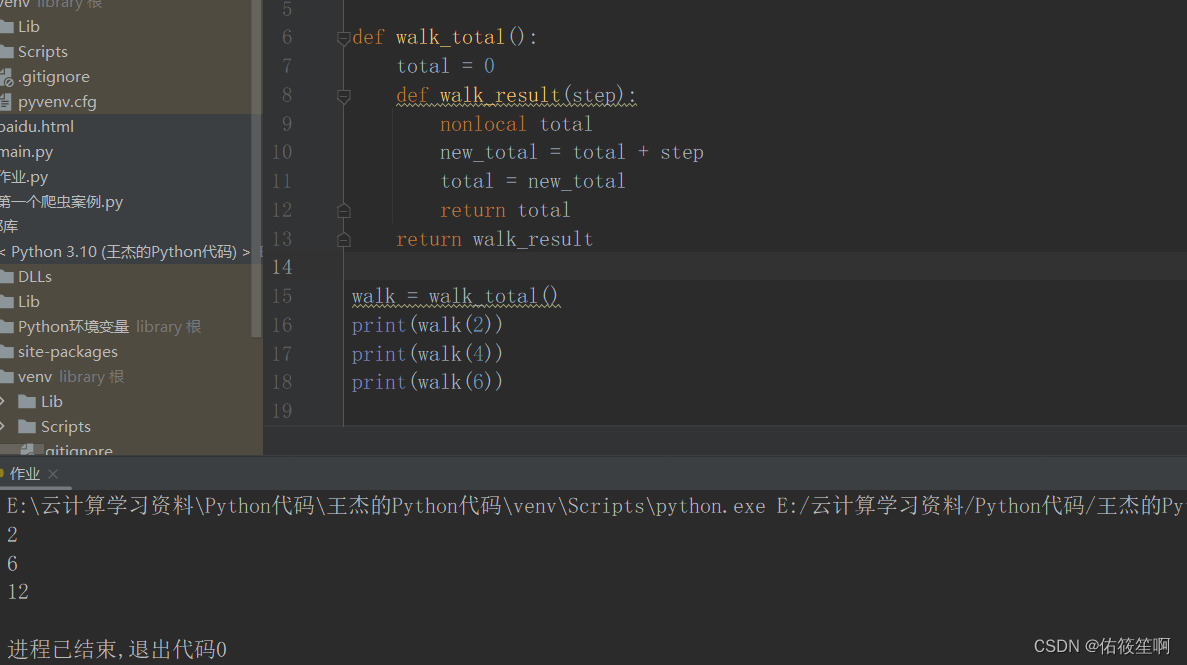Click the 'total = 0' line
1187x665 pixels.
tap(446, 67)
